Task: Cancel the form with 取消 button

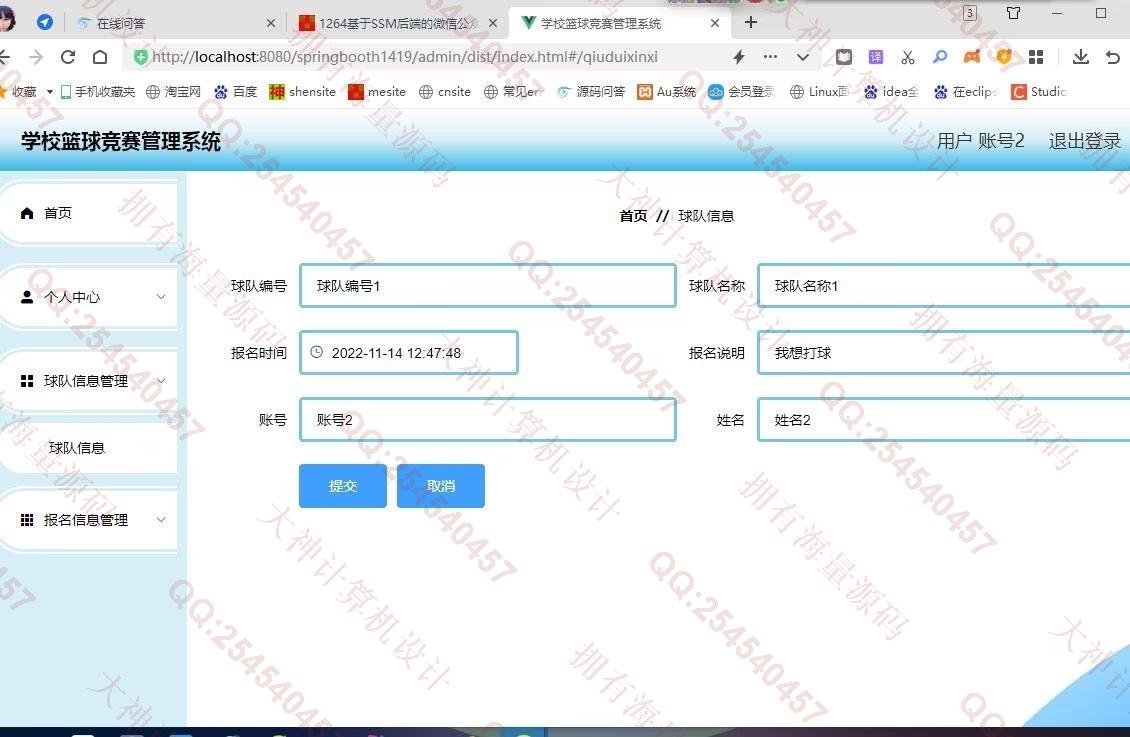Action: [x=441, y=486]
